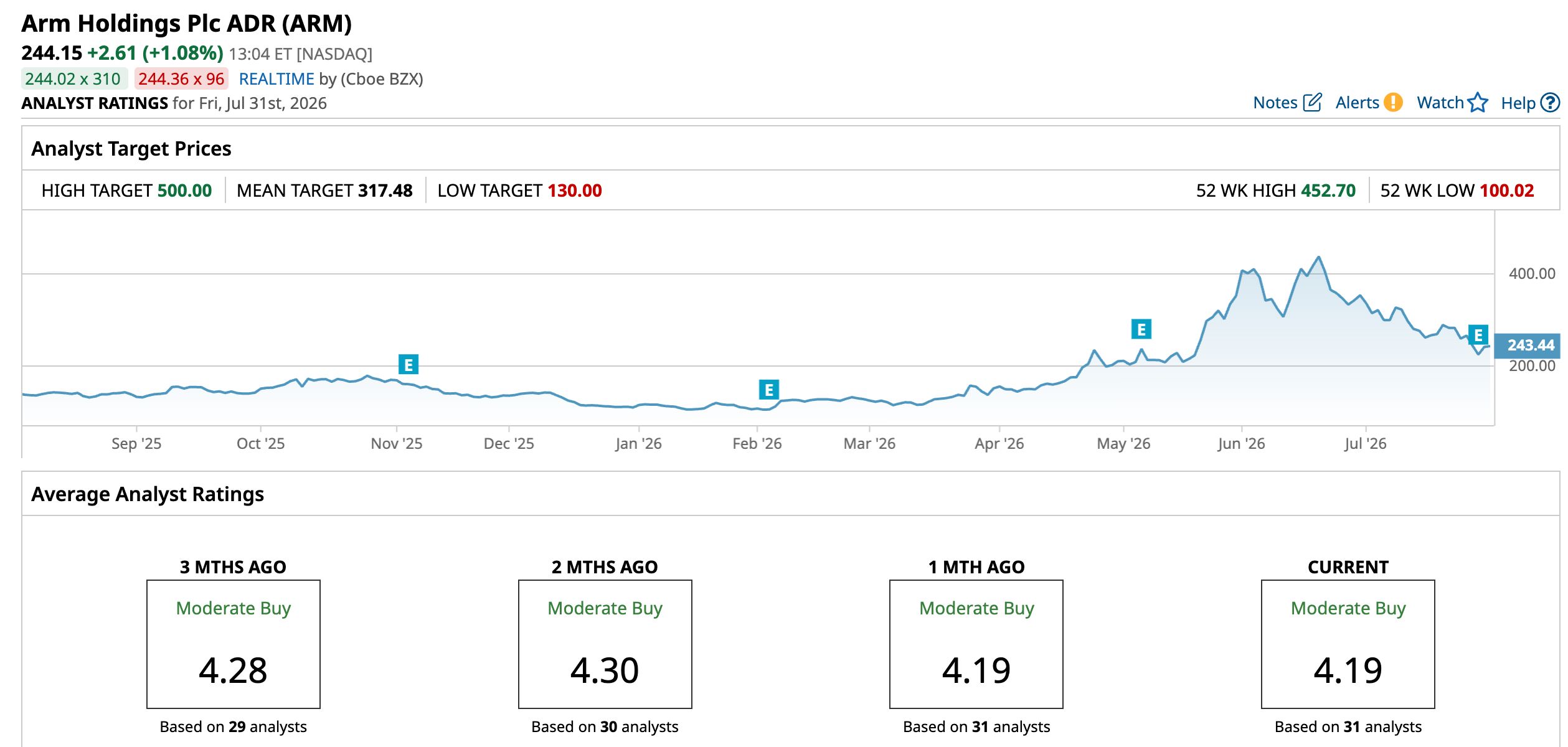Click the 4.19 score under 1 MTH AGO
This screenshot has width=1568, height=747.
coord(976,670)
